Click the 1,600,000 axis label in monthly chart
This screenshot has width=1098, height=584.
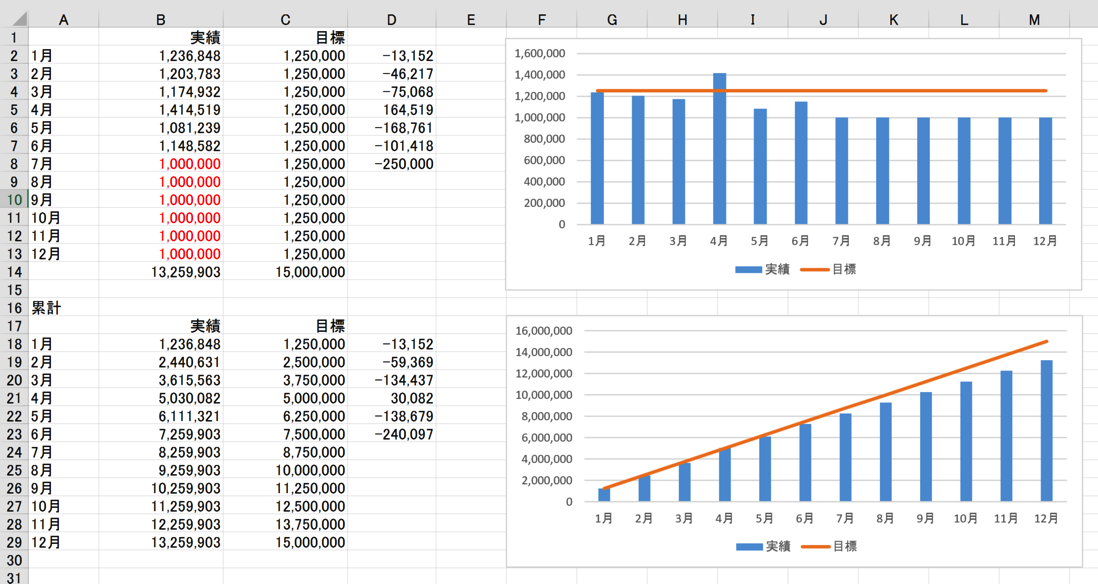(x=540, y=53)
